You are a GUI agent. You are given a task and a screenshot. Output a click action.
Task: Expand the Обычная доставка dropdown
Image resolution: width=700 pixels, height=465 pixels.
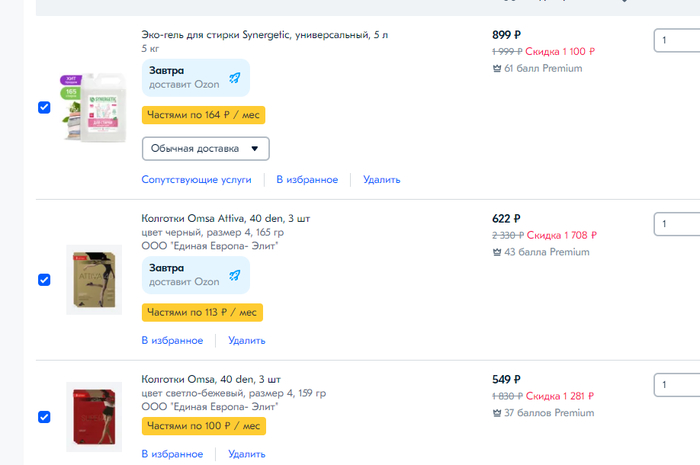pyautogui.click(x=205, y=149)
